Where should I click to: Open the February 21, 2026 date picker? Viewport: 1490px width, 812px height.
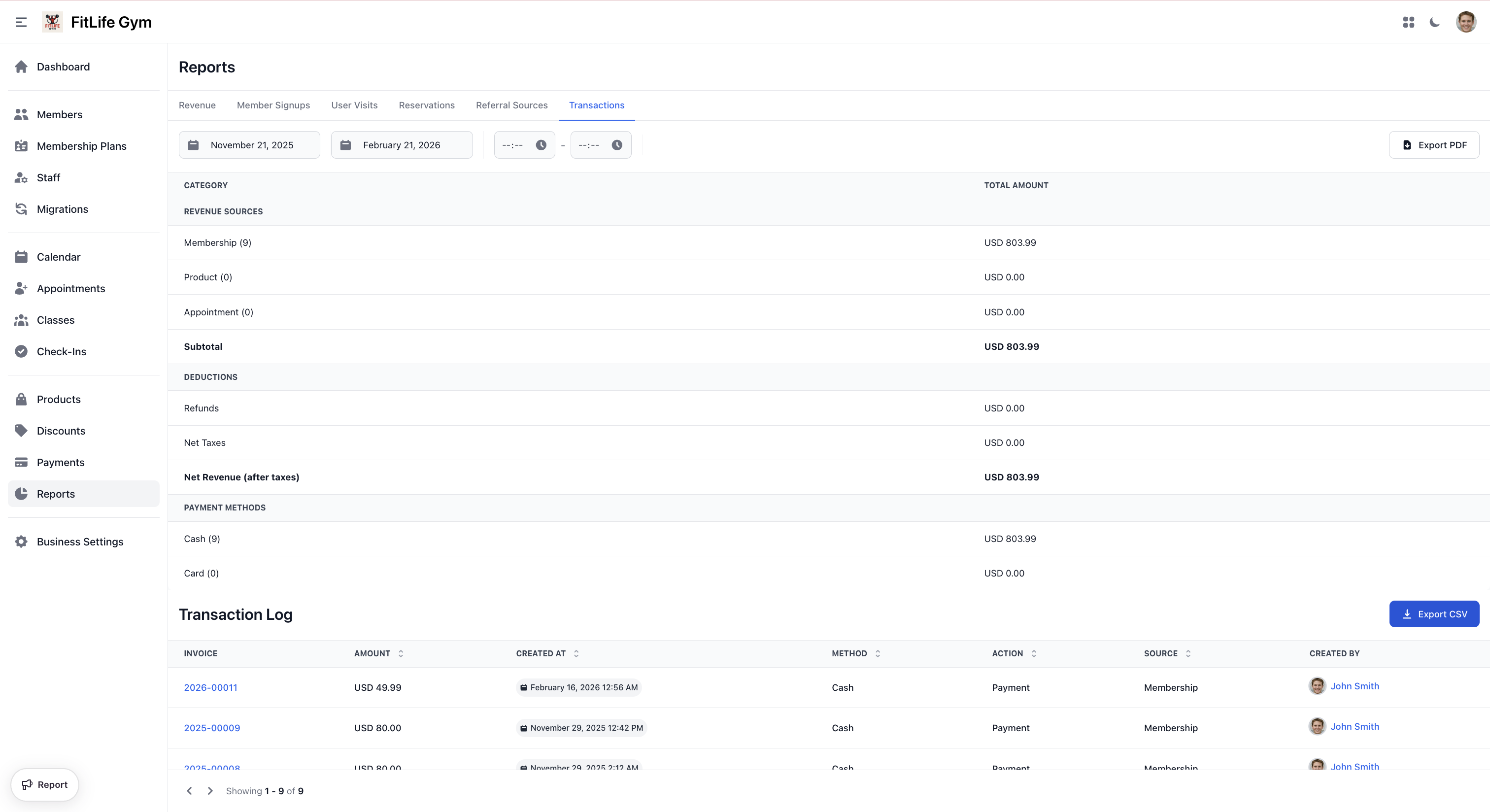(402, 144)
